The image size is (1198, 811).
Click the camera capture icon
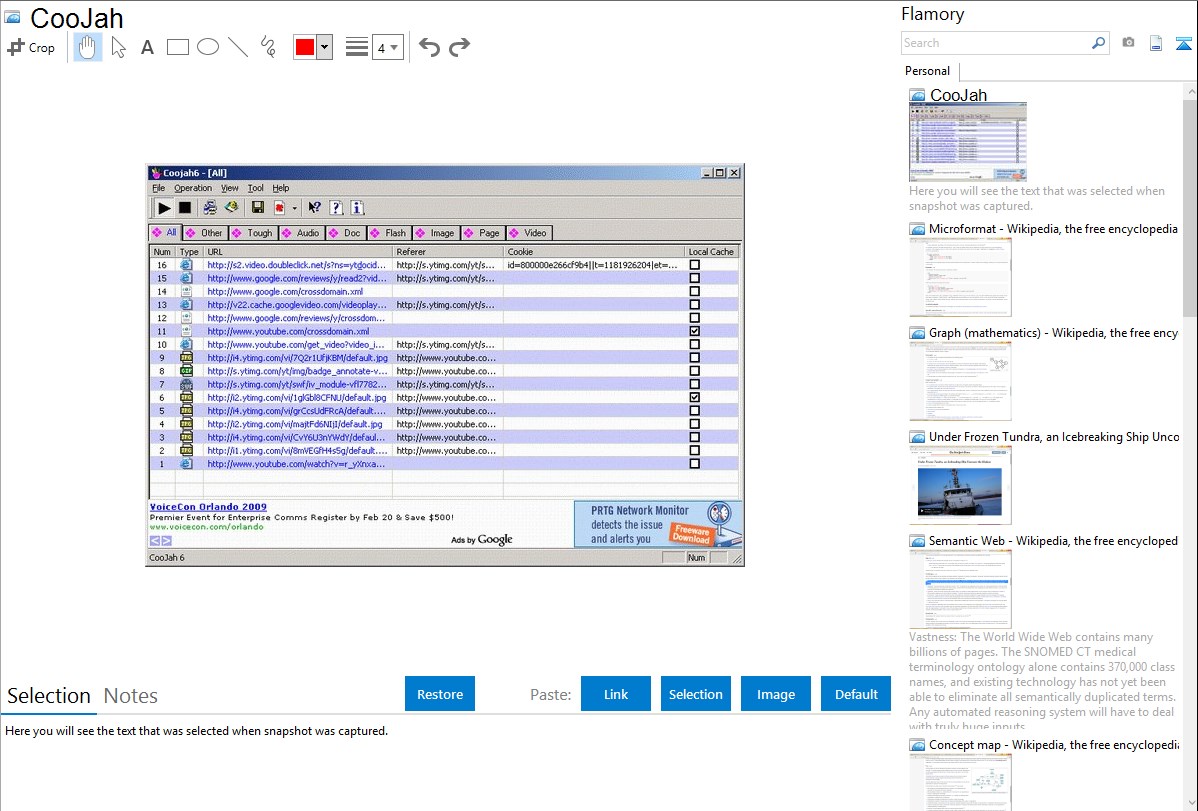pyautogui.click(x=1128, y=43)
